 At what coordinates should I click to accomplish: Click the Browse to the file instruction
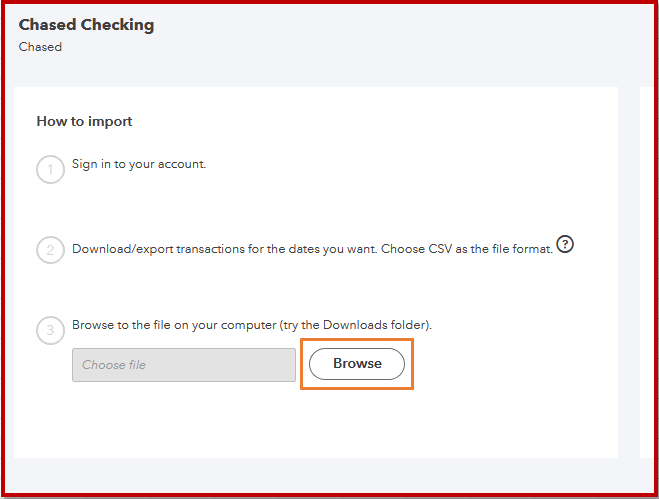coord(200,326)
